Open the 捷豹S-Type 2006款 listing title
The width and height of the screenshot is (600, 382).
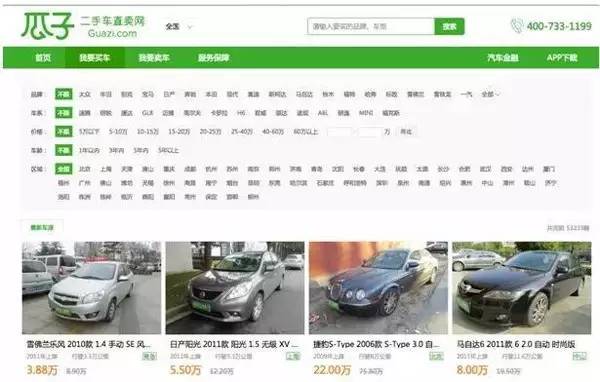point(377,344)
